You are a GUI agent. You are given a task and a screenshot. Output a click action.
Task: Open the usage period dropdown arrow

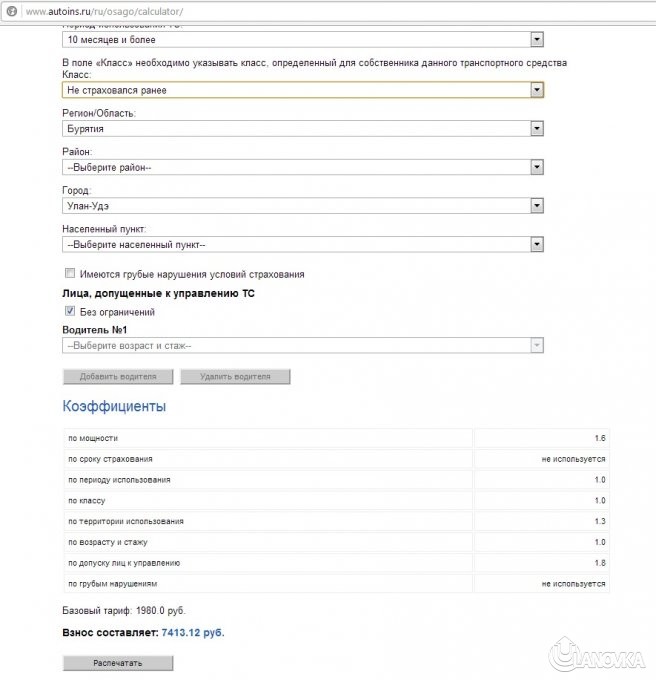pos(537,39)
